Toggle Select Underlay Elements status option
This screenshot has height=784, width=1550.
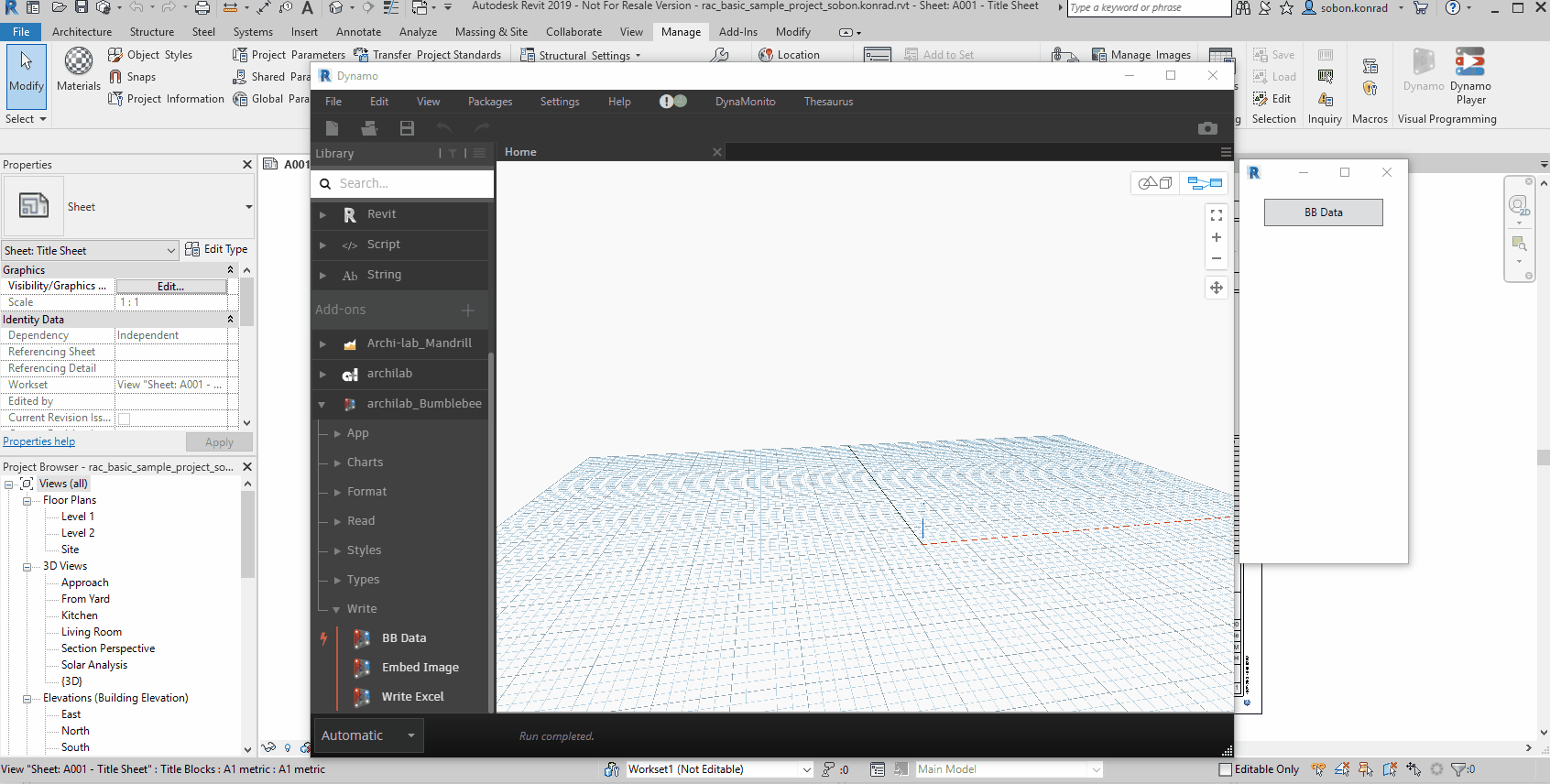(x=1342, y=769)
